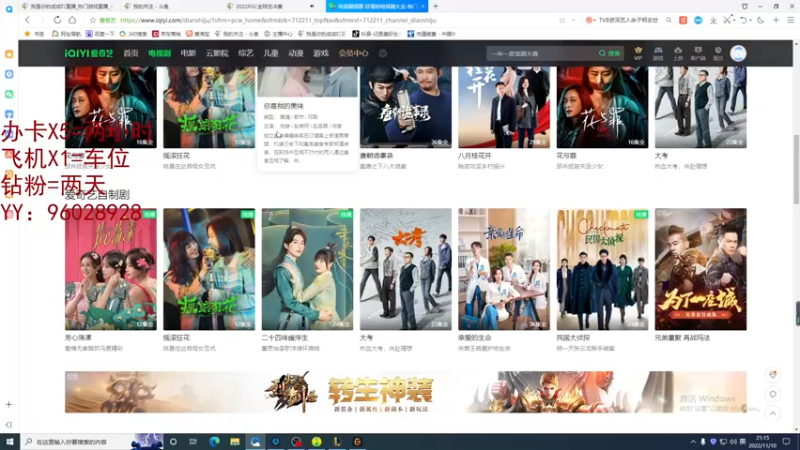Open the client download icon in header
Viewport: 800px width, 450px height.
[698, 53]
